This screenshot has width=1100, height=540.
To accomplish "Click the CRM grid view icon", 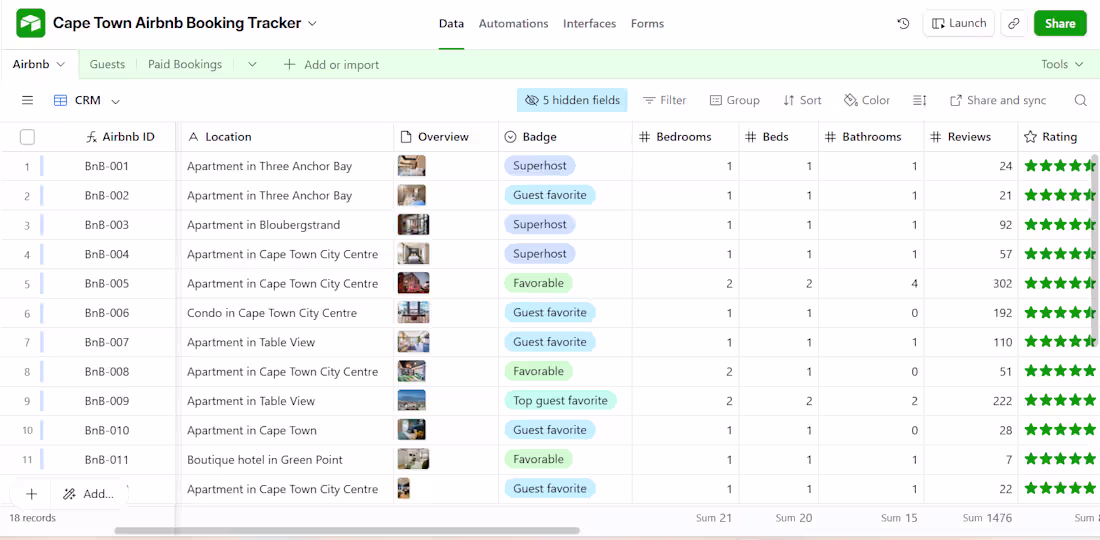I will (x=60, y=100).
